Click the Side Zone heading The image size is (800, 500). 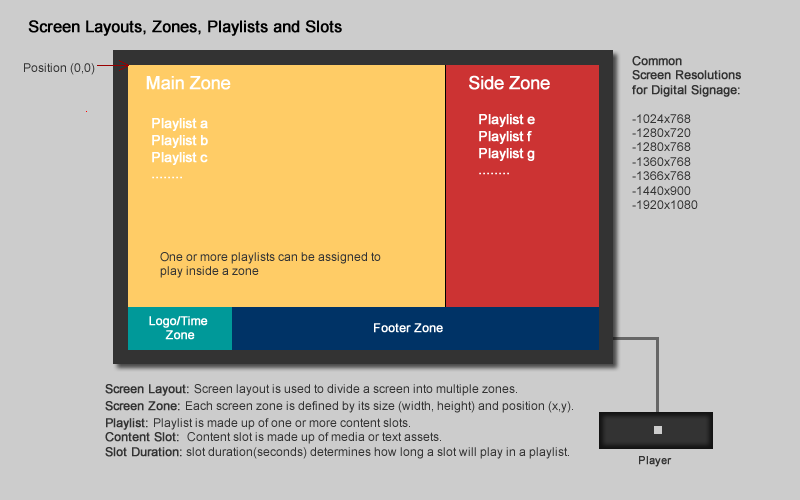point(509,83)
